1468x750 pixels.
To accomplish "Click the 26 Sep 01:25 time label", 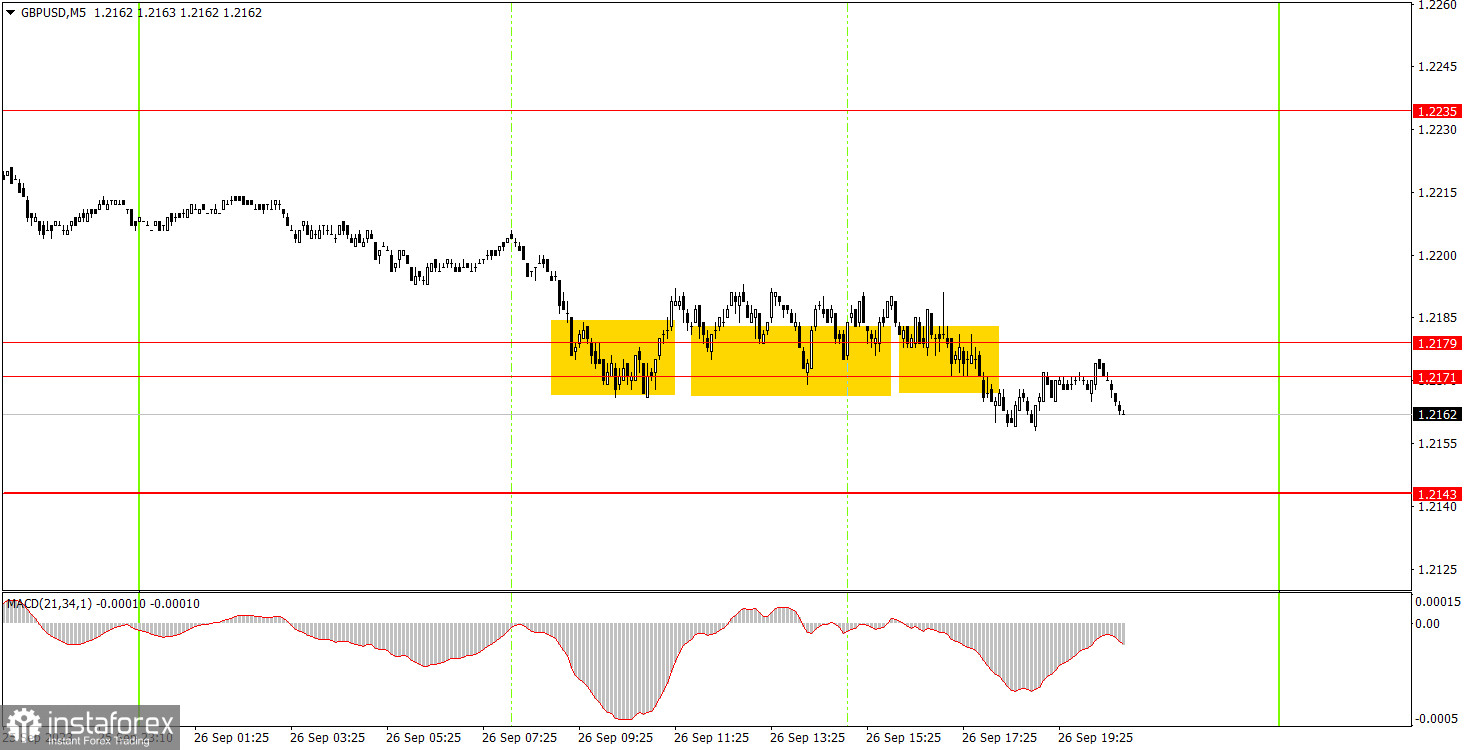I will click(x=231, y=737).
